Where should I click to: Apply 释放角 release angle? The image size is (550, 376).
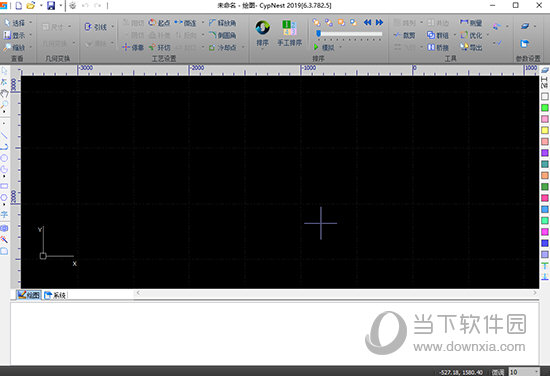(x=222, y=23)
